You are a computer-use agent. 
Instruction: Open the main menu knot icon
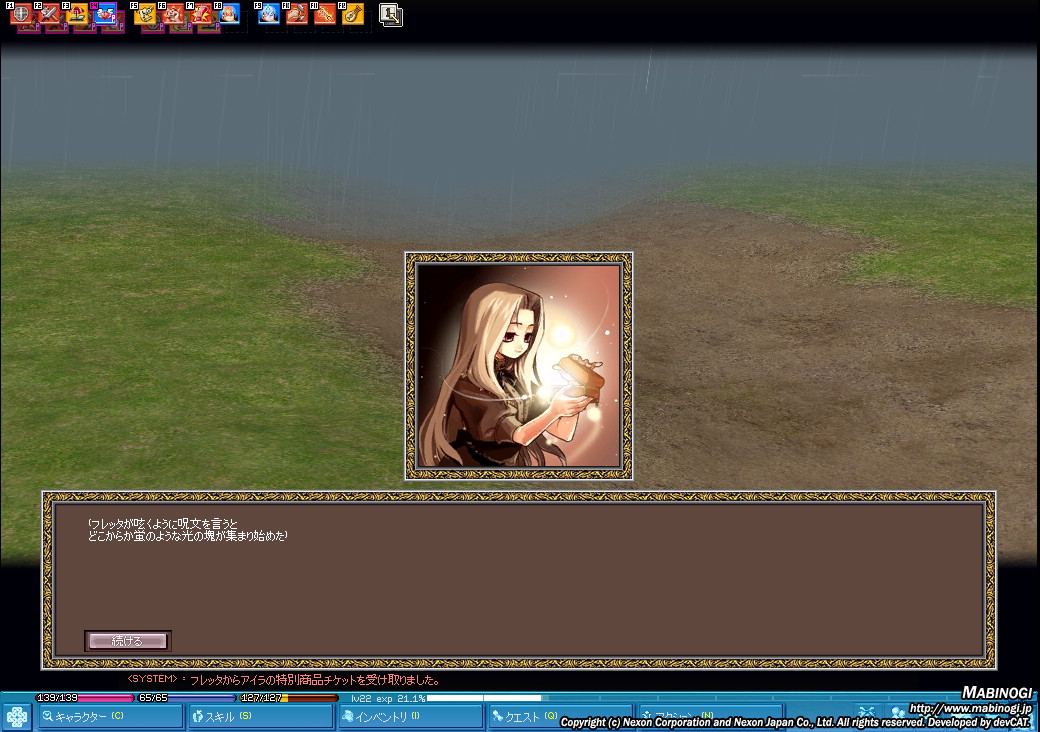pyautogui.click(x=17, y=717)
